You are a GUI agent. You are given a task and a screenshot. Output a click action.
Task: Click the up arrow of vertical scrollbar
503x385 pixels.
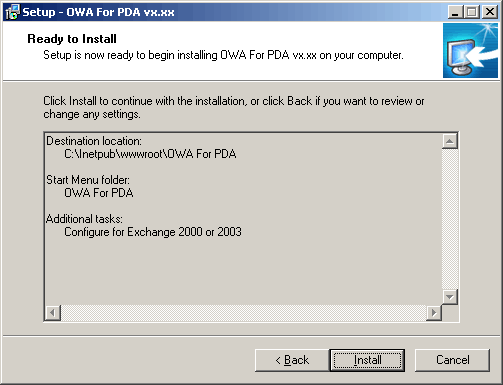click(x=450, y=141)
